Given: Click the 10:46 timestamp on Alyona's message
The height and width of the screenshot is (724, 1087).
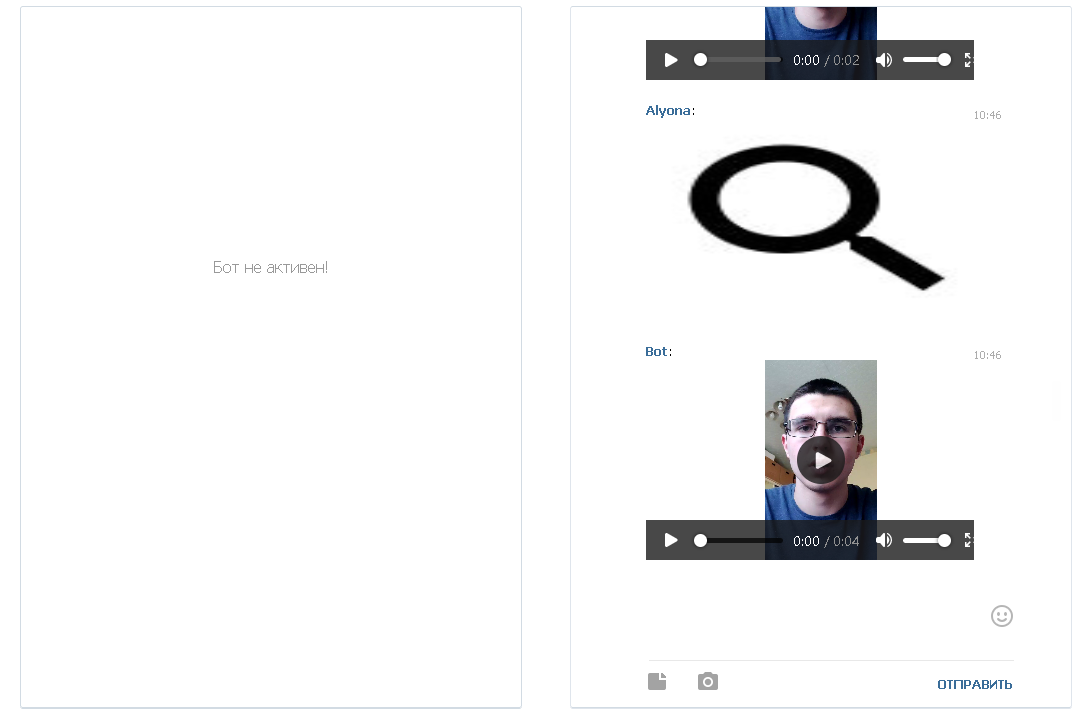Looking at the screenshot, I should click(x=988, y=115).
